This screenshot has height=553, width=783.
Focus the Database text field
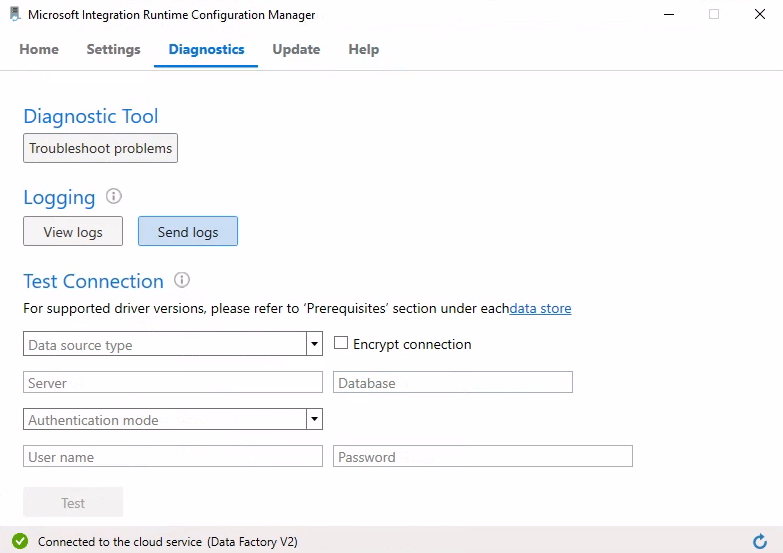pyautogui.click(x=452, y=382)
